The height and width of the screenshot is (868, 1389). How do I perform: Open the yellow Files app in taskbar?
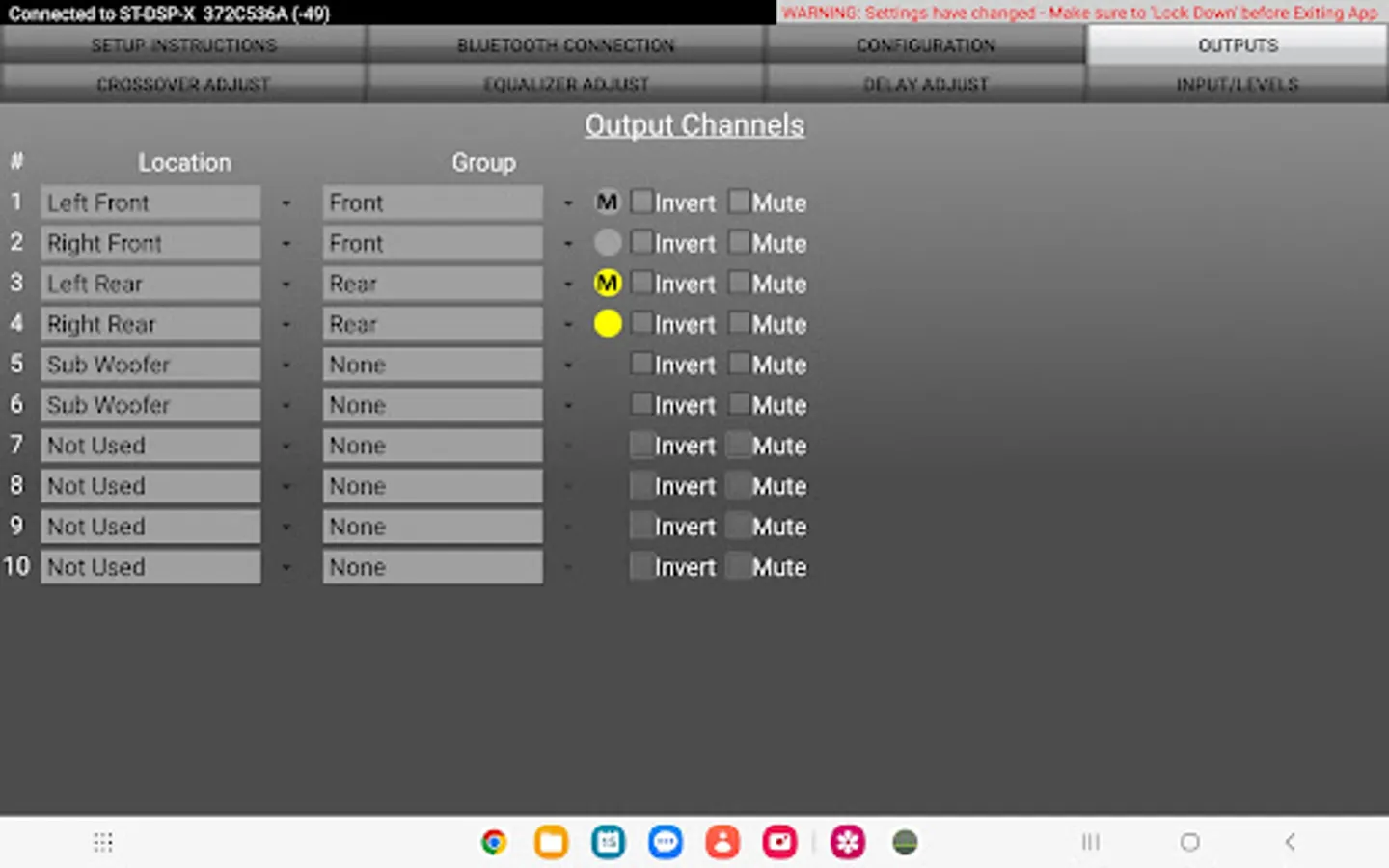click(551, 842)
